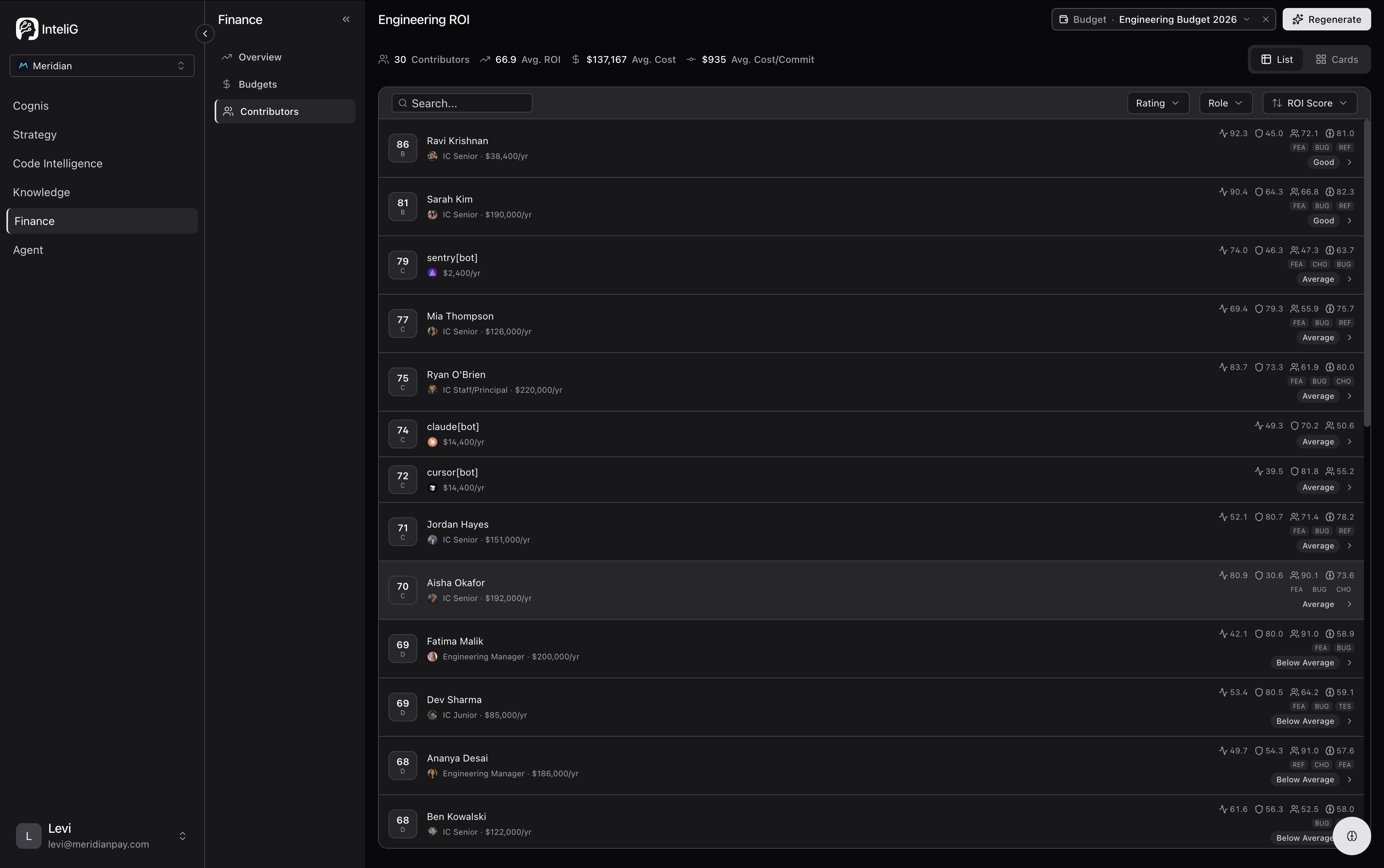
Task: Click the cursor[bot] avatar icon
Action: [432, 488]
